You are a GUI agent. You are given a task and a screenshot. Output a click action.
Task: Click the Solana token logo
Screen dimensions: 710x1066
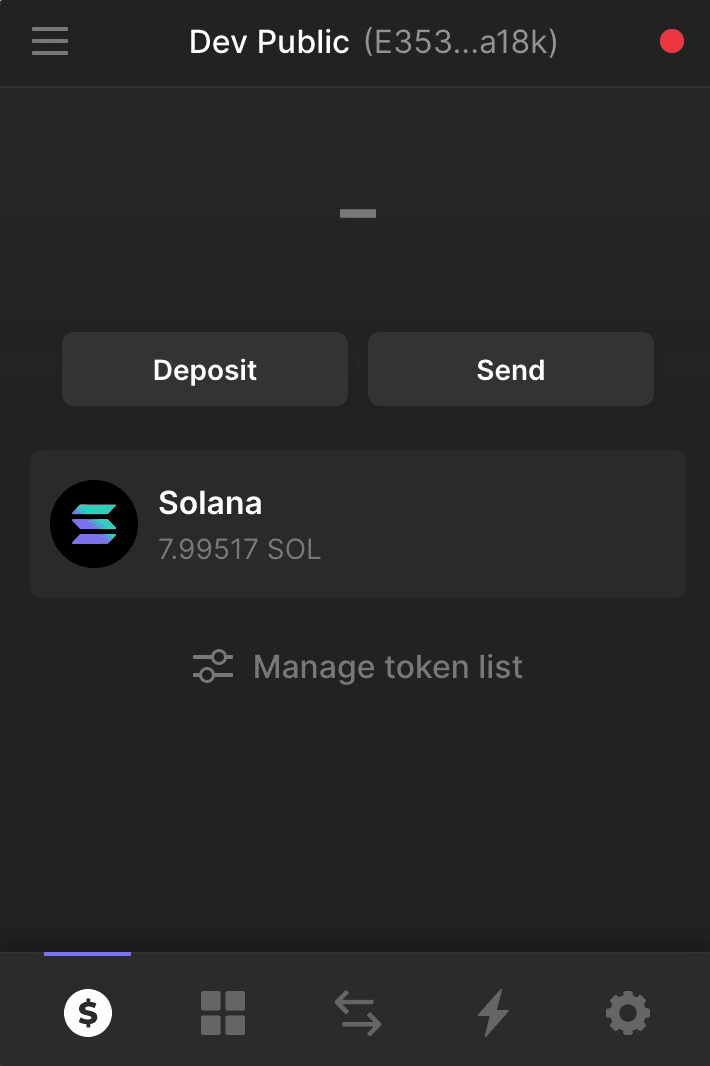(94, 523)
